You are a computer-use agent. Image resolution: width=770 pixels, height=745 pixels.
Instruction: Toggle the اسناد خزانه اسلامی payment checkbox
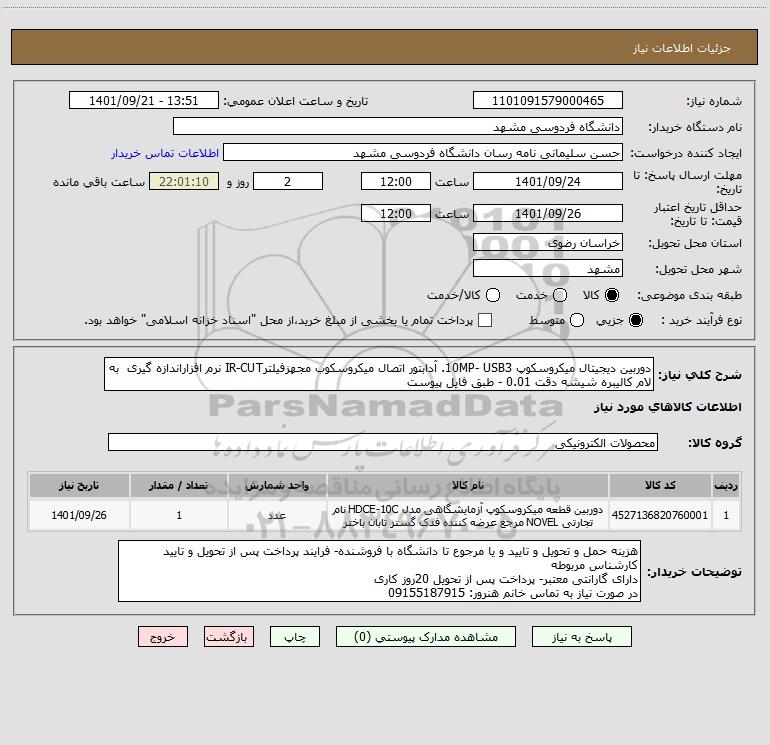[x=485, y=320]
